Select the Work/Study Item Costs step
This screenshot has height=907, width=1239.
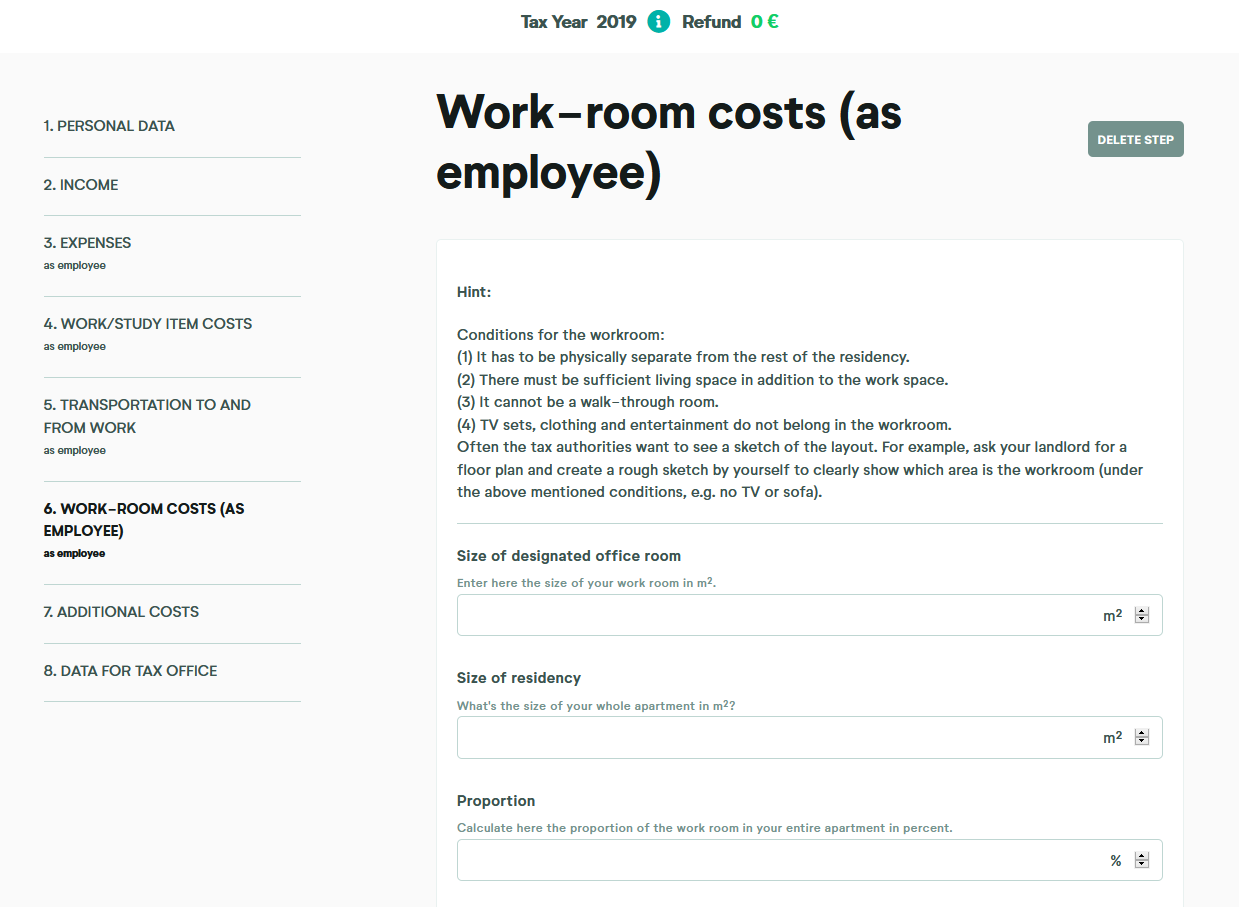tap(147, 323)
